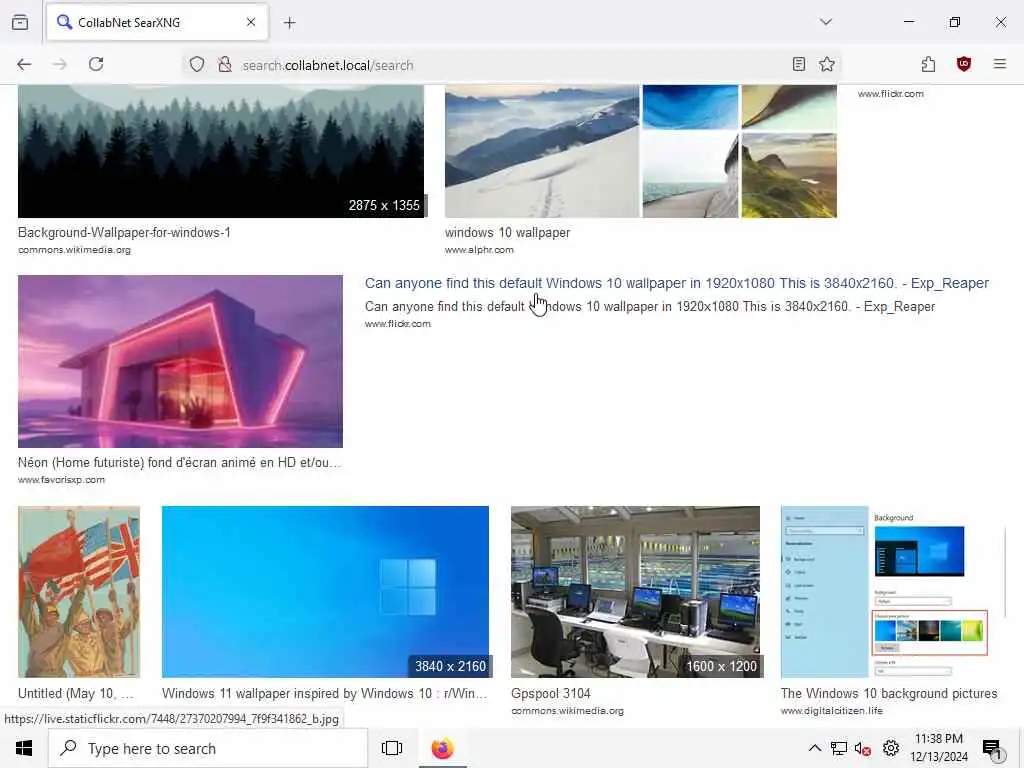Go forward with the forward arrow
The image size is (1024, 768).
(60, 64)
